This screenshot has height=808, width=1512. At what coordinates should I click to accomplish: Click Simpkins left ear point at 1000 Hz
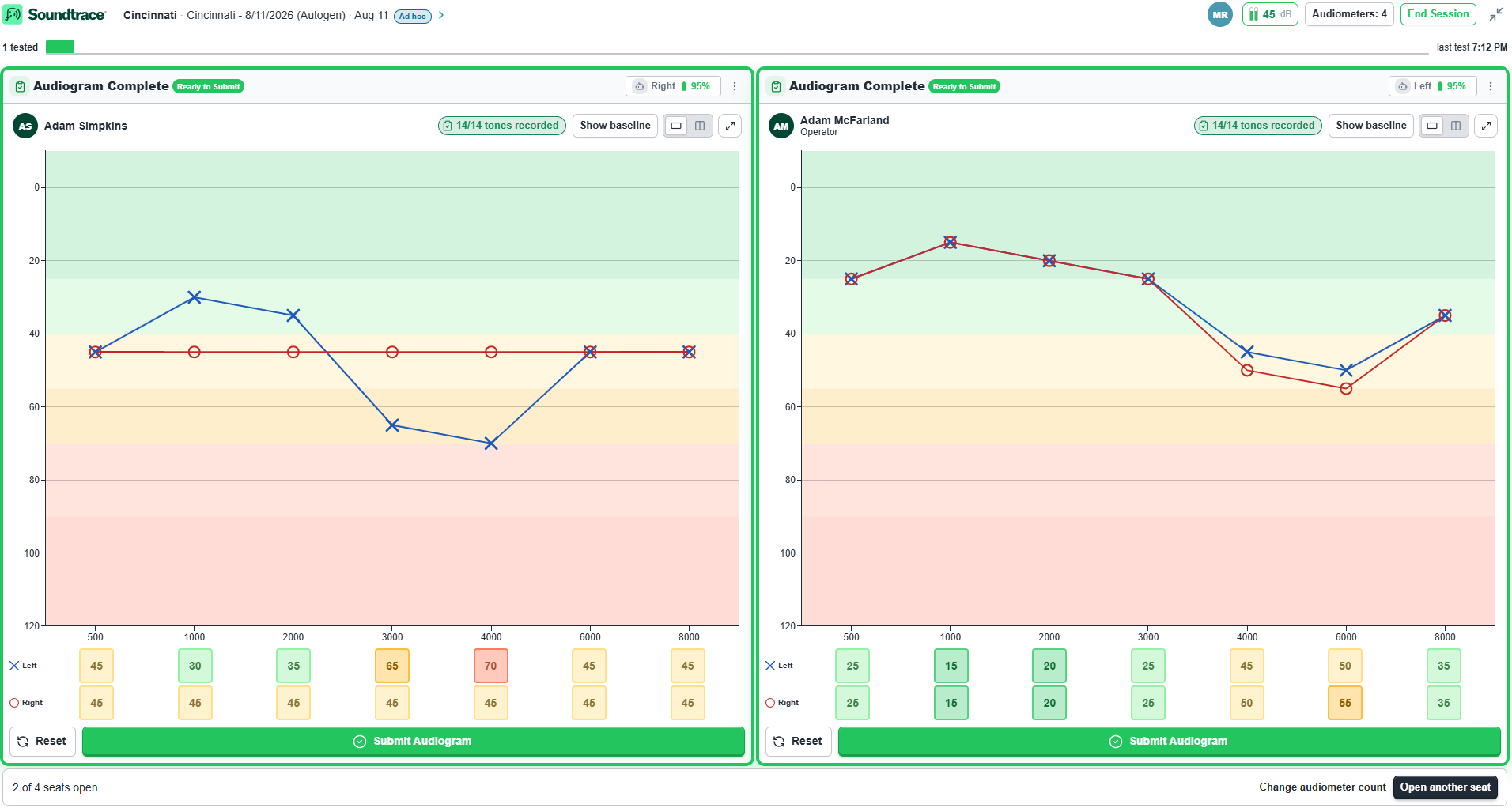195,297
